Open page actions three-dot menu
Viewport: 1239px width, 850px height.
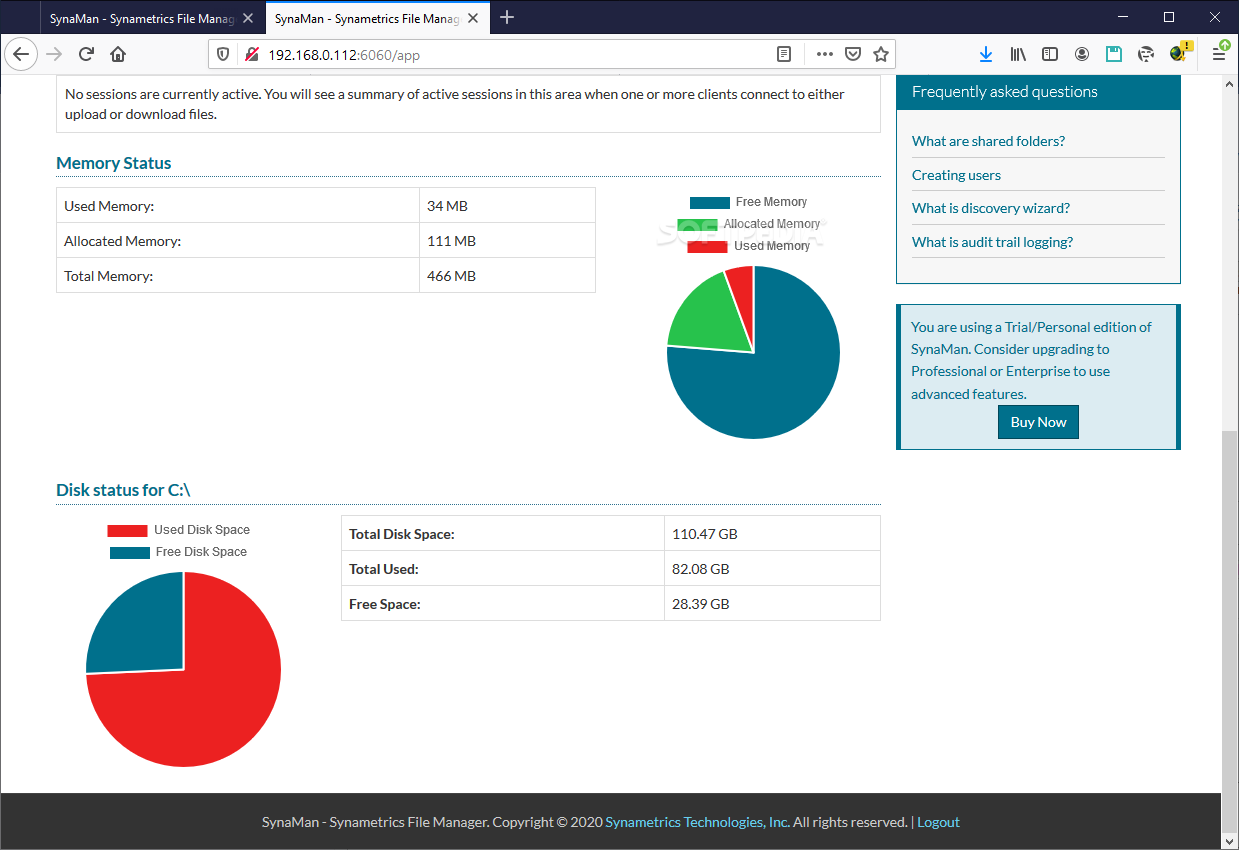point(825,54)
